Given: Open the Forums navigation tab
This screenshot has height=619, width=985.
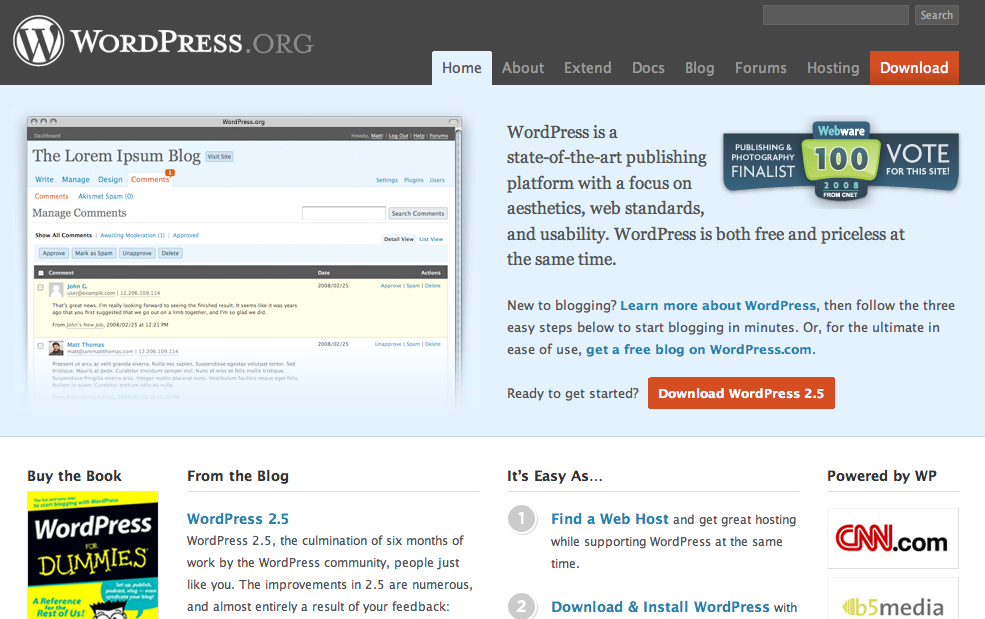Looking at the screenshot, I should pyautogui.click(x=760, y=68).
